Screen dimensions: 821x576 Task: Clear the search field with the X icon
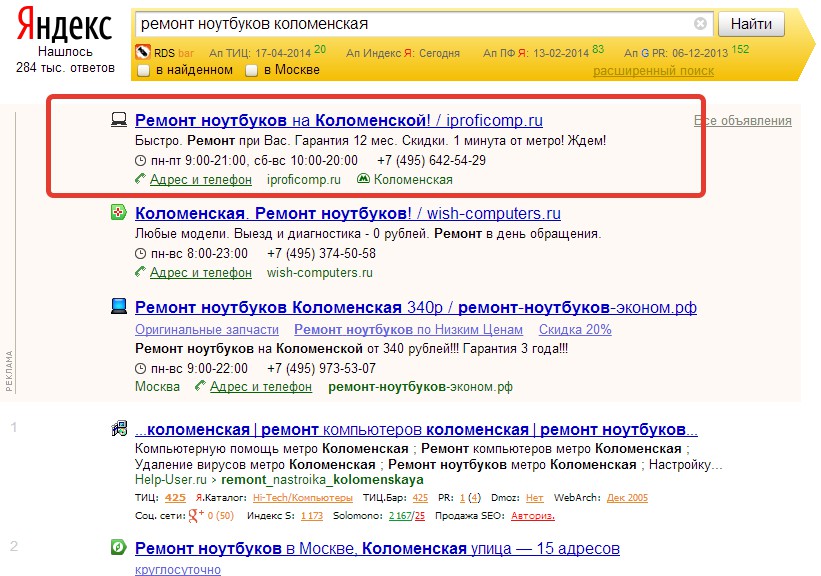click(700, 24)
